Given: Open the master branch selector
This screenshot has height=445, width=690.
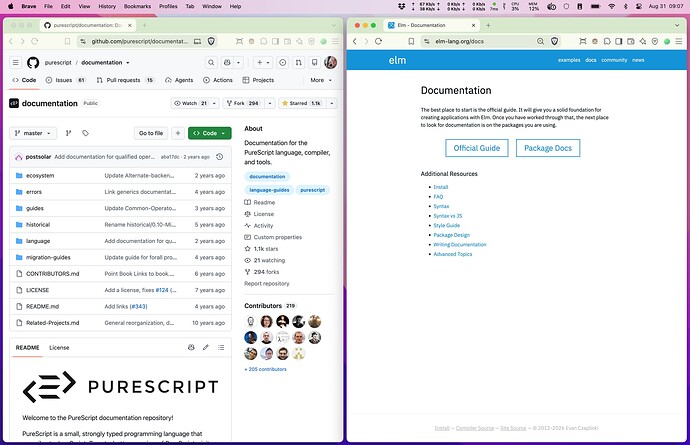Looking at the screenshot, I should 33,133.
